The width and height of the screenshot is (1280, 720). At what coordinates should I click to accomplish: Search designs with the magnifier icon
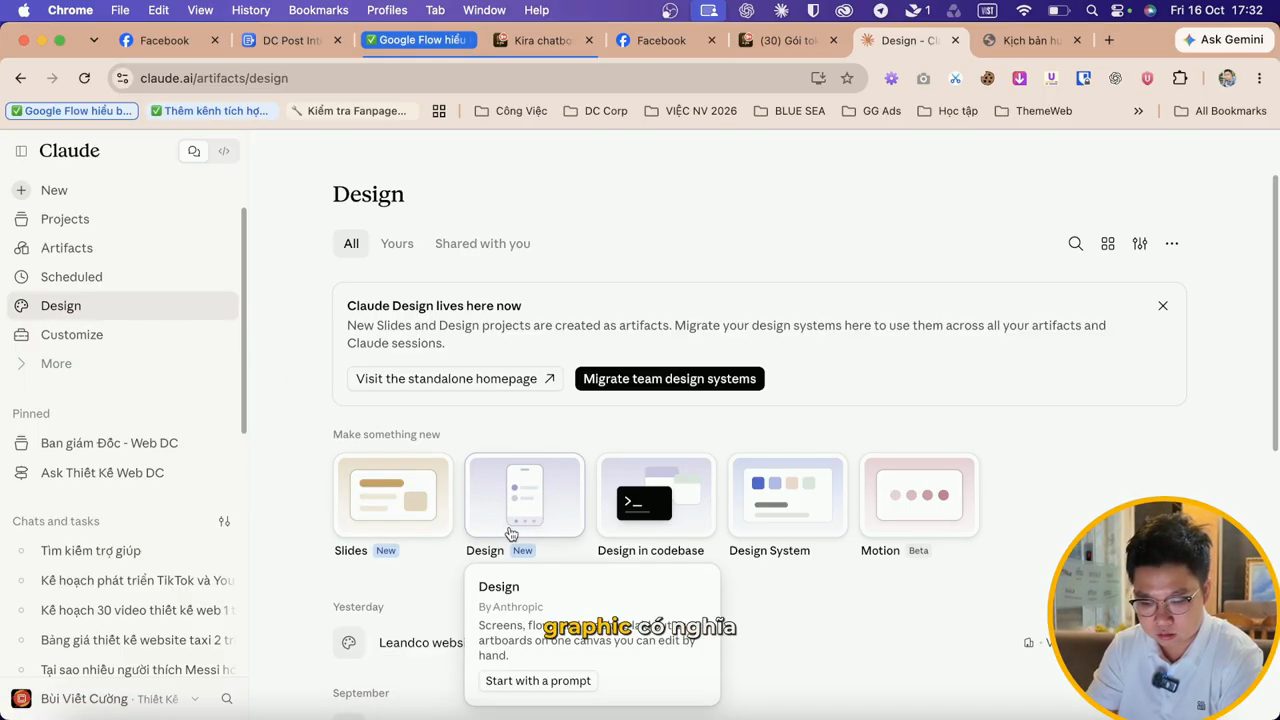pos(1076,243)
